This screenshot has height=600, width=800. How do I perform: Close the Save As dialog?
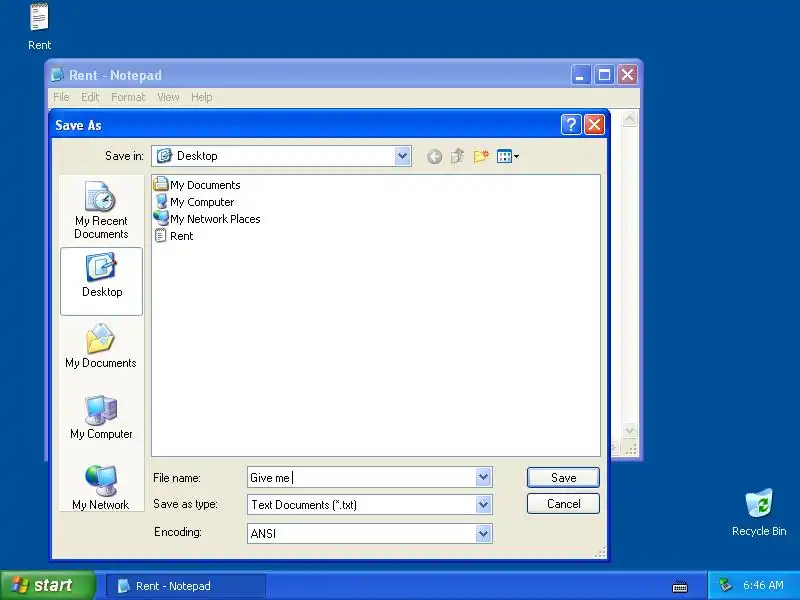[594, 124]
